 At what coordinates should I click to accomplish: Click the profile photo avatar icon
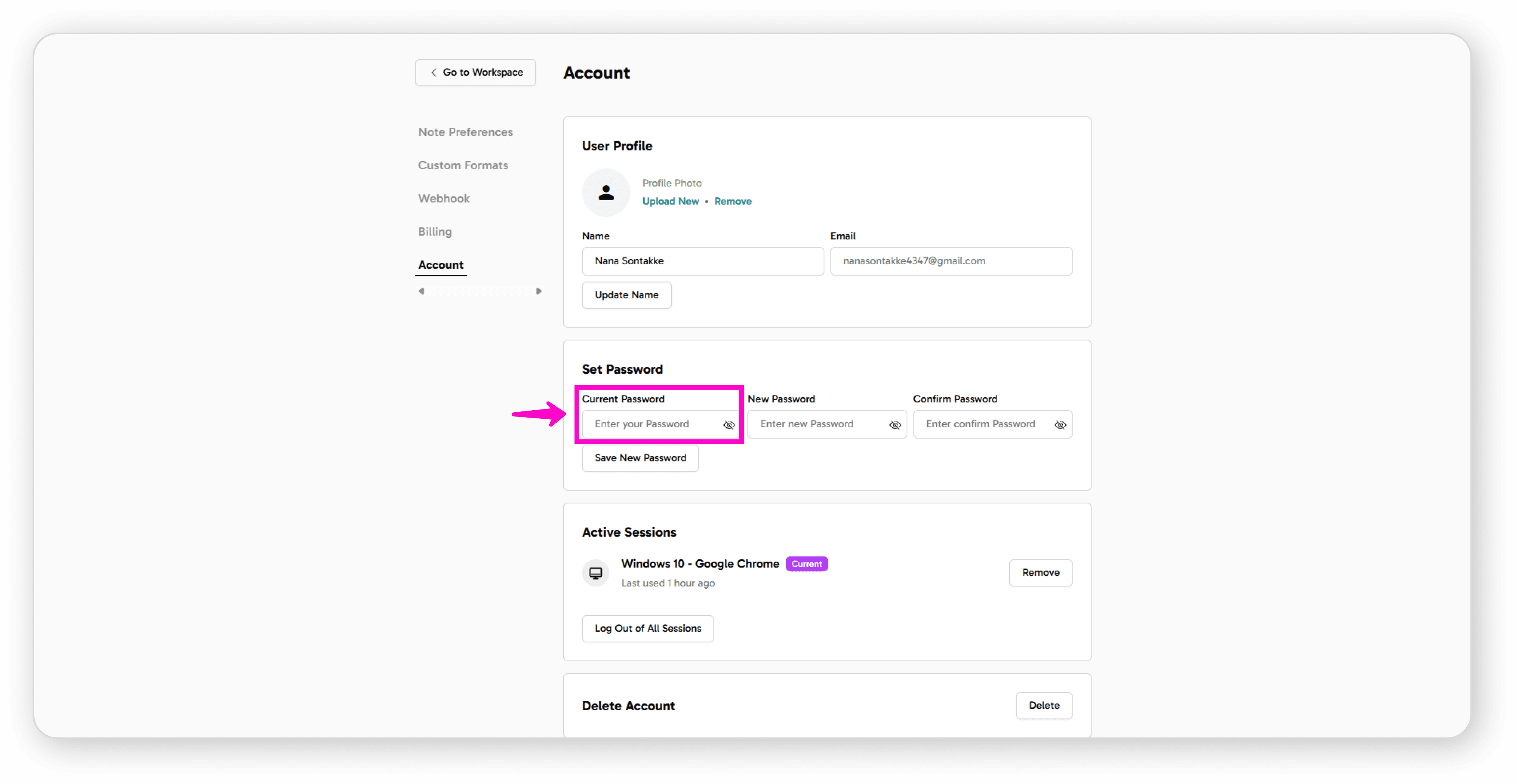coord(606,193)
